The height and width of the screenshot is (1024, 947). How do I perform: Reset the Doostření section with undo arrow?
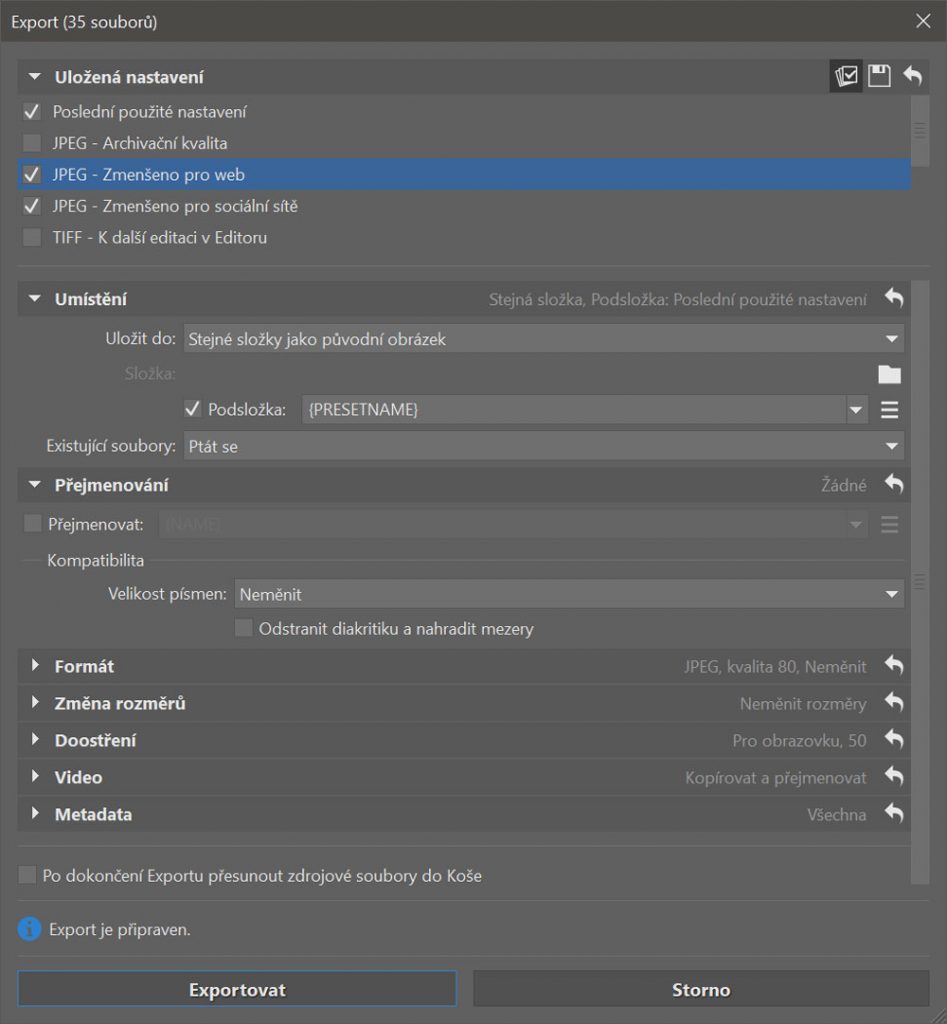click(894, 740)
